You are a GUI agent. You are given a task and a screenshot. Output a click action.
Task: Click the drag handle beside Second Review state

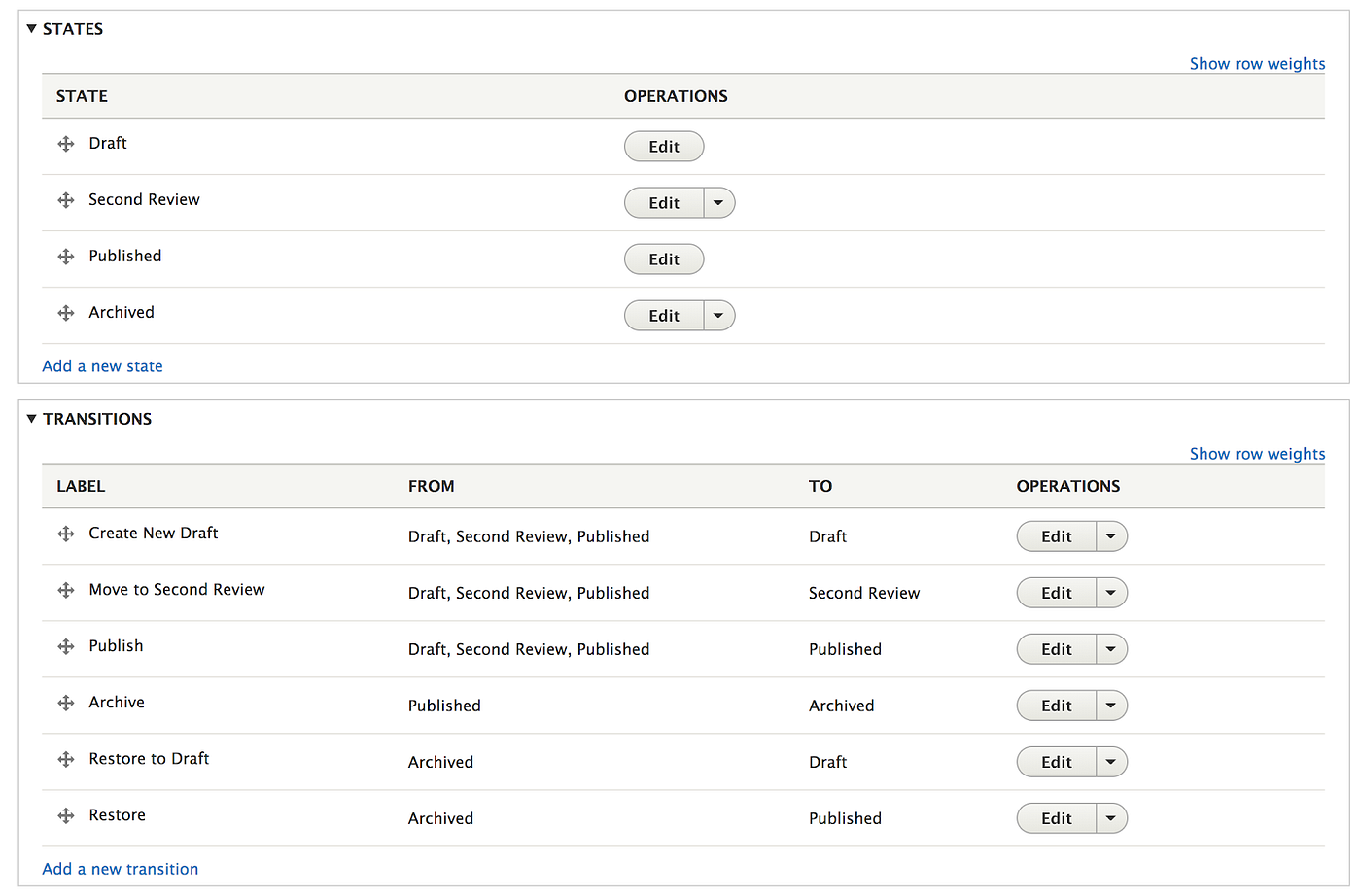(66, 200)
